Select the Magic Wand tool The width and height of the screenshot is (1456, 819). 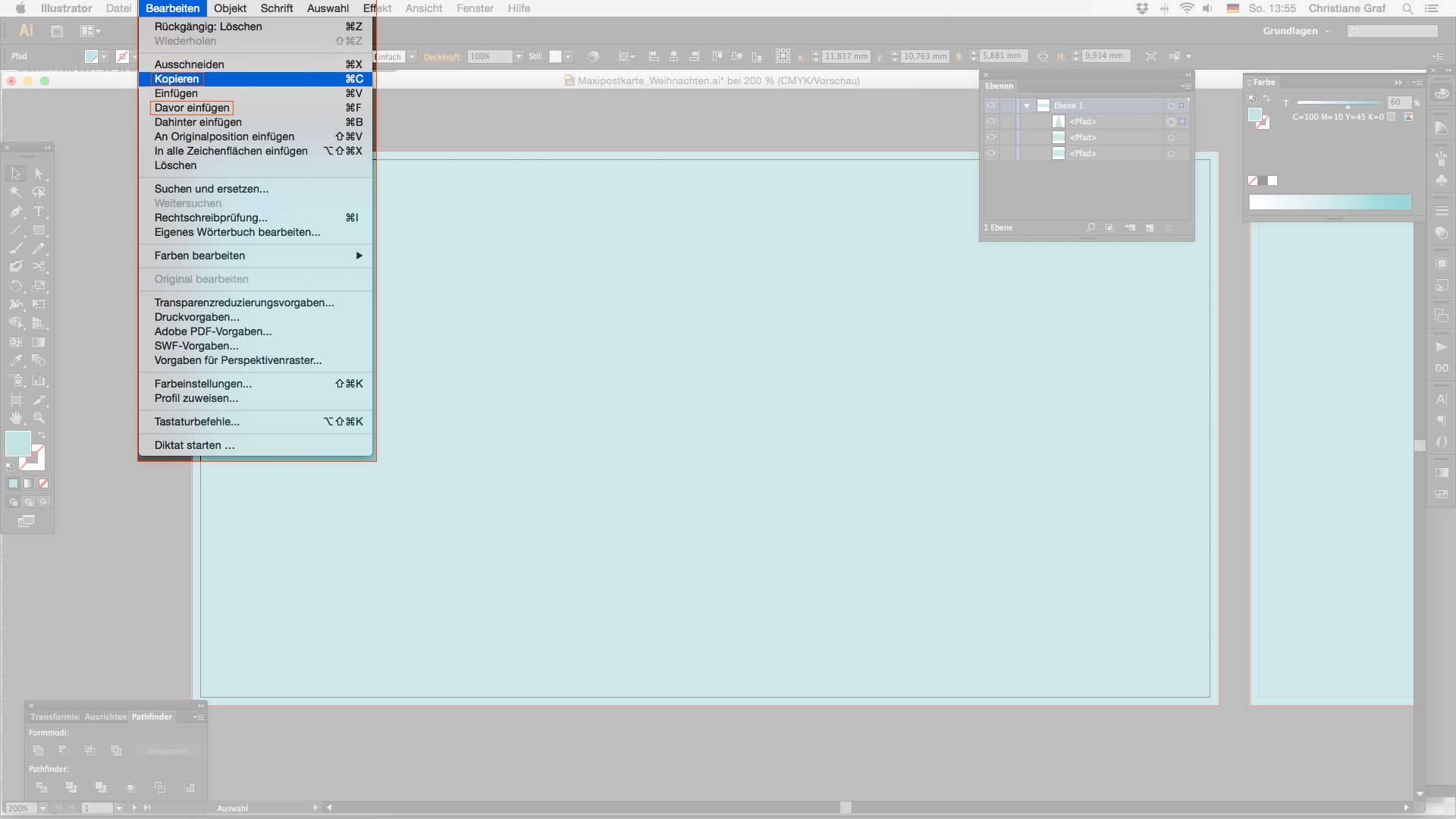coord(16,193)
